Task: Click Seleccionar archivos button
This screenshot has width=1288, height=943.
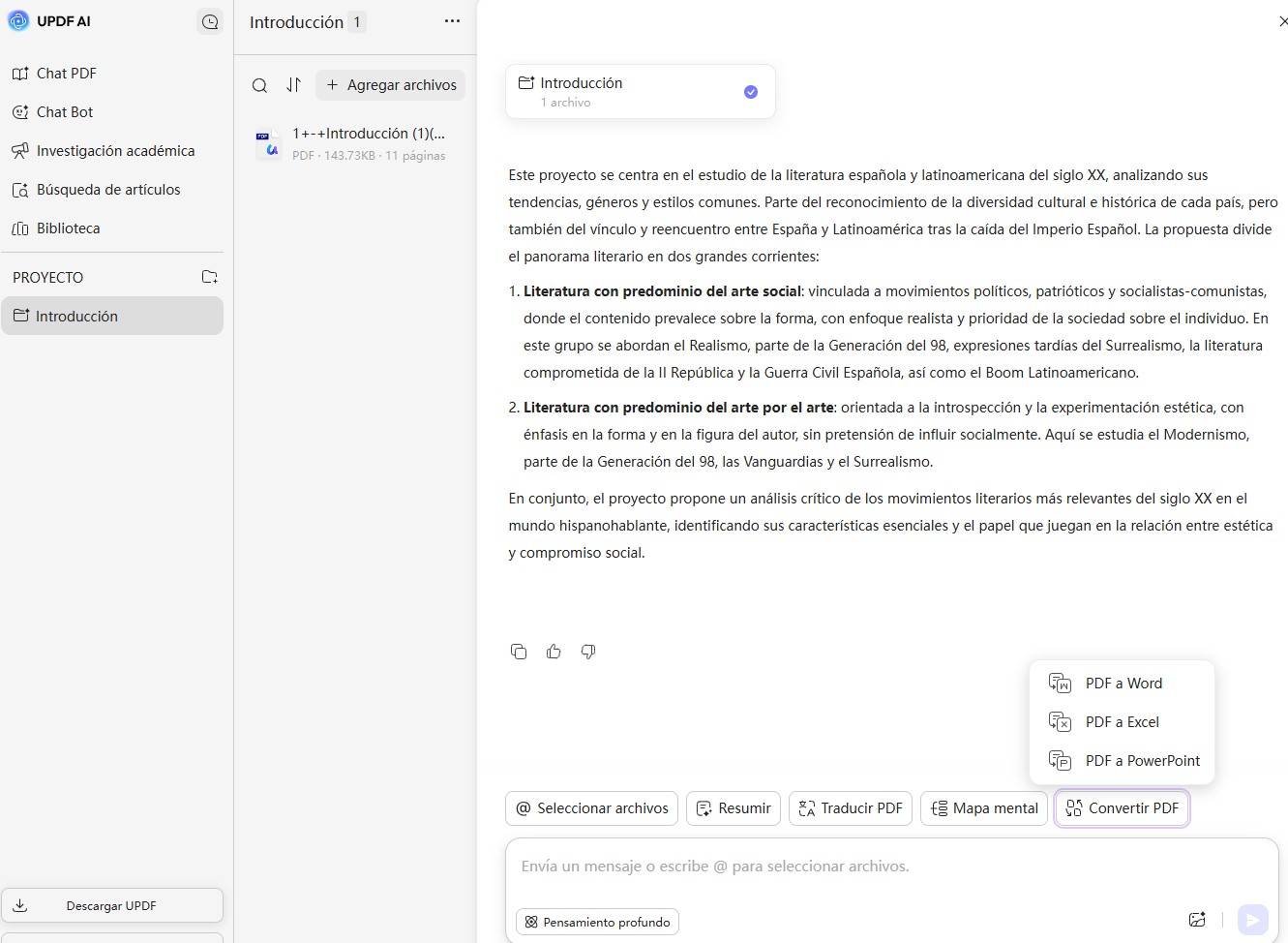Action: 592,808
